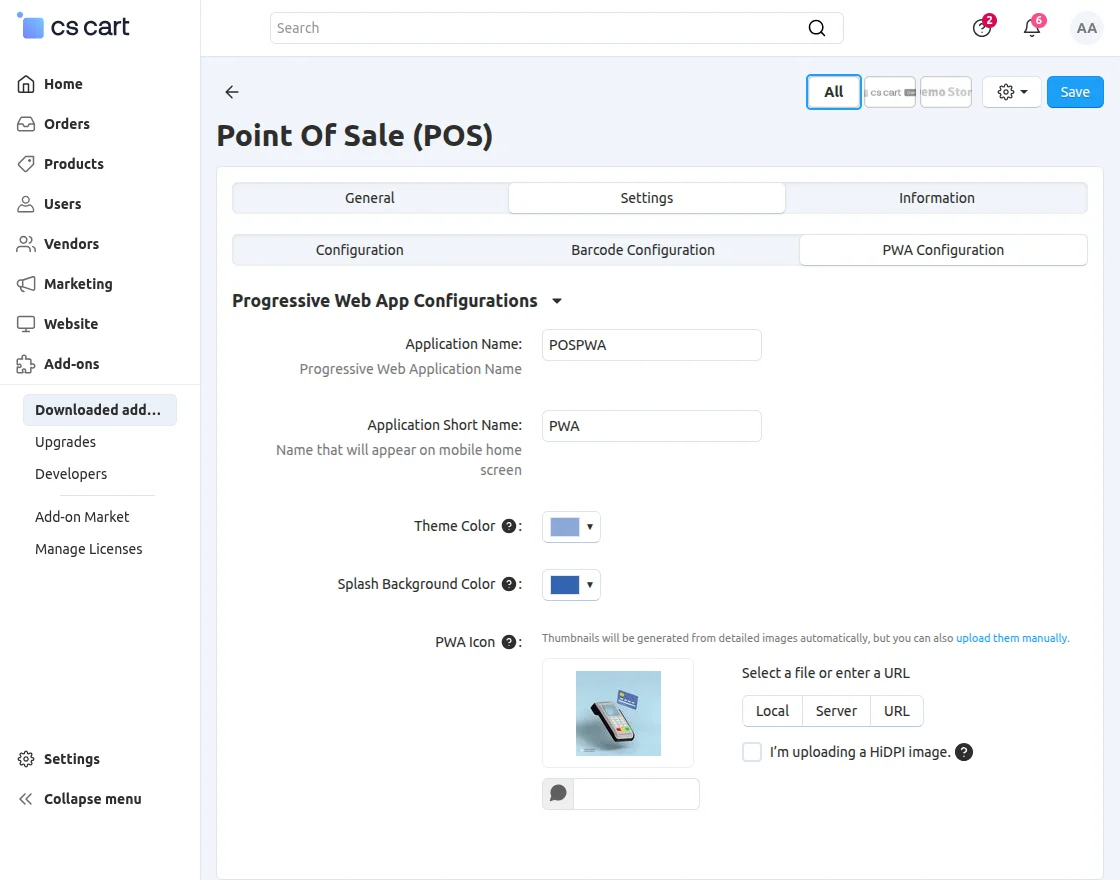Click the Users person icon
Image resolution: width=1120 pixels, height=880 pixels.
pos(26,204)
